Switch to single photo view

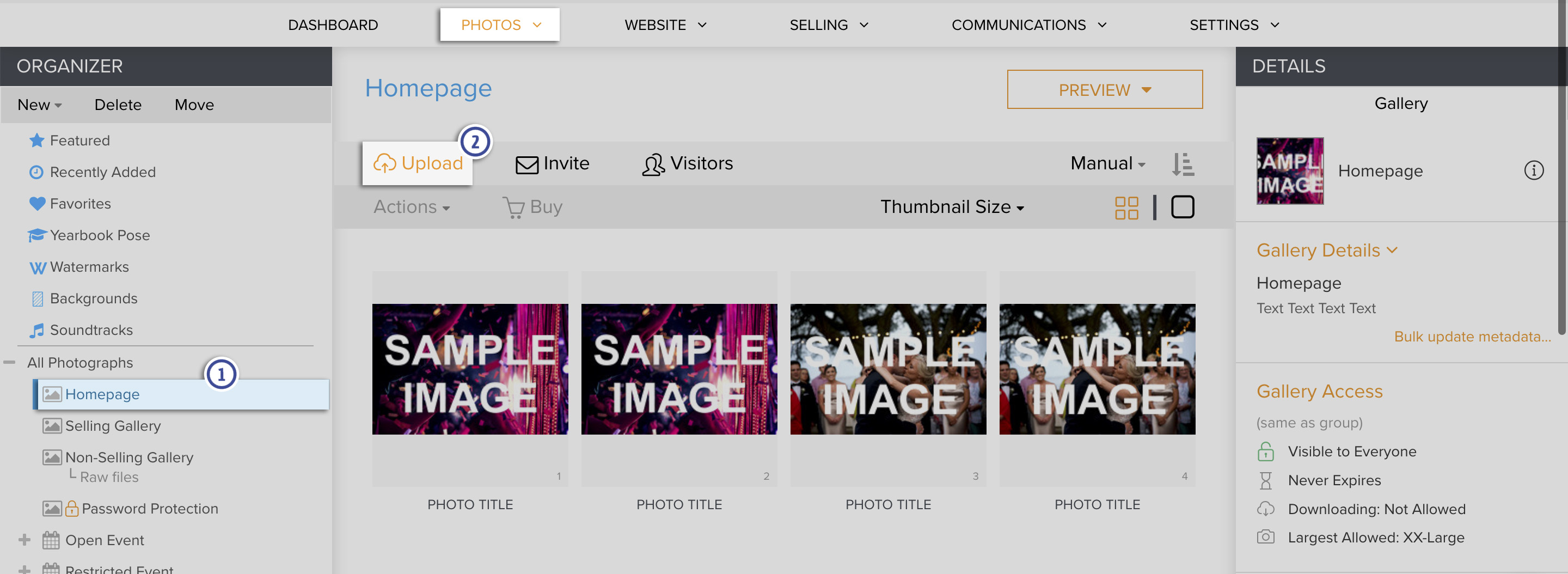pos(1182,207)
